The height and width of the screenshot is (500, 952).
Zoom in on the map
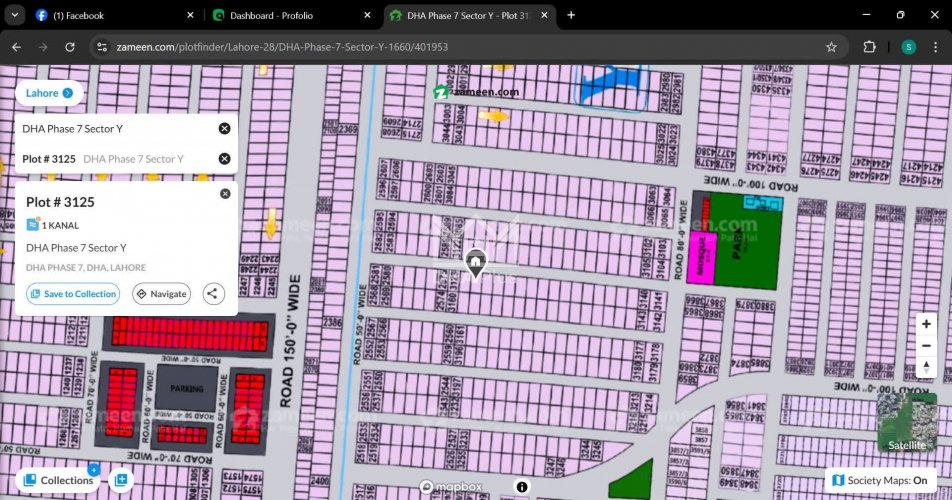[927, 324]
